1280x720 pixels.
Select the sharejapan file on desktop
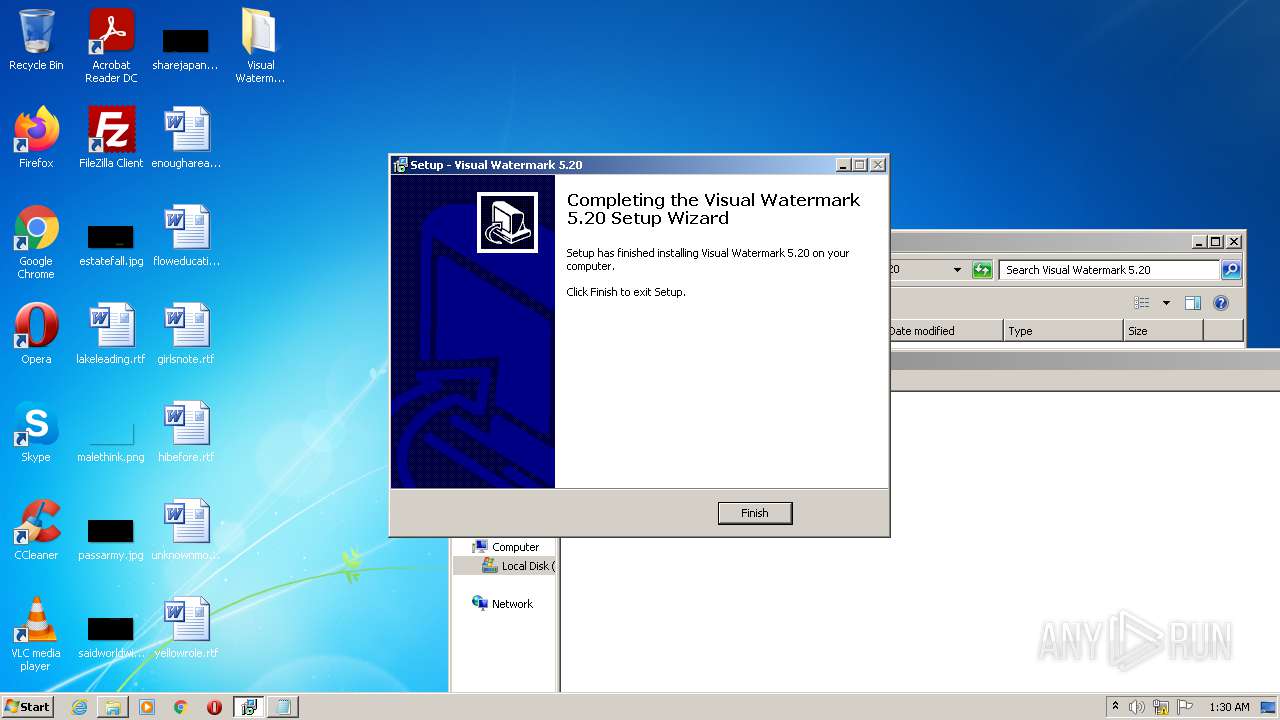[186, 49]
